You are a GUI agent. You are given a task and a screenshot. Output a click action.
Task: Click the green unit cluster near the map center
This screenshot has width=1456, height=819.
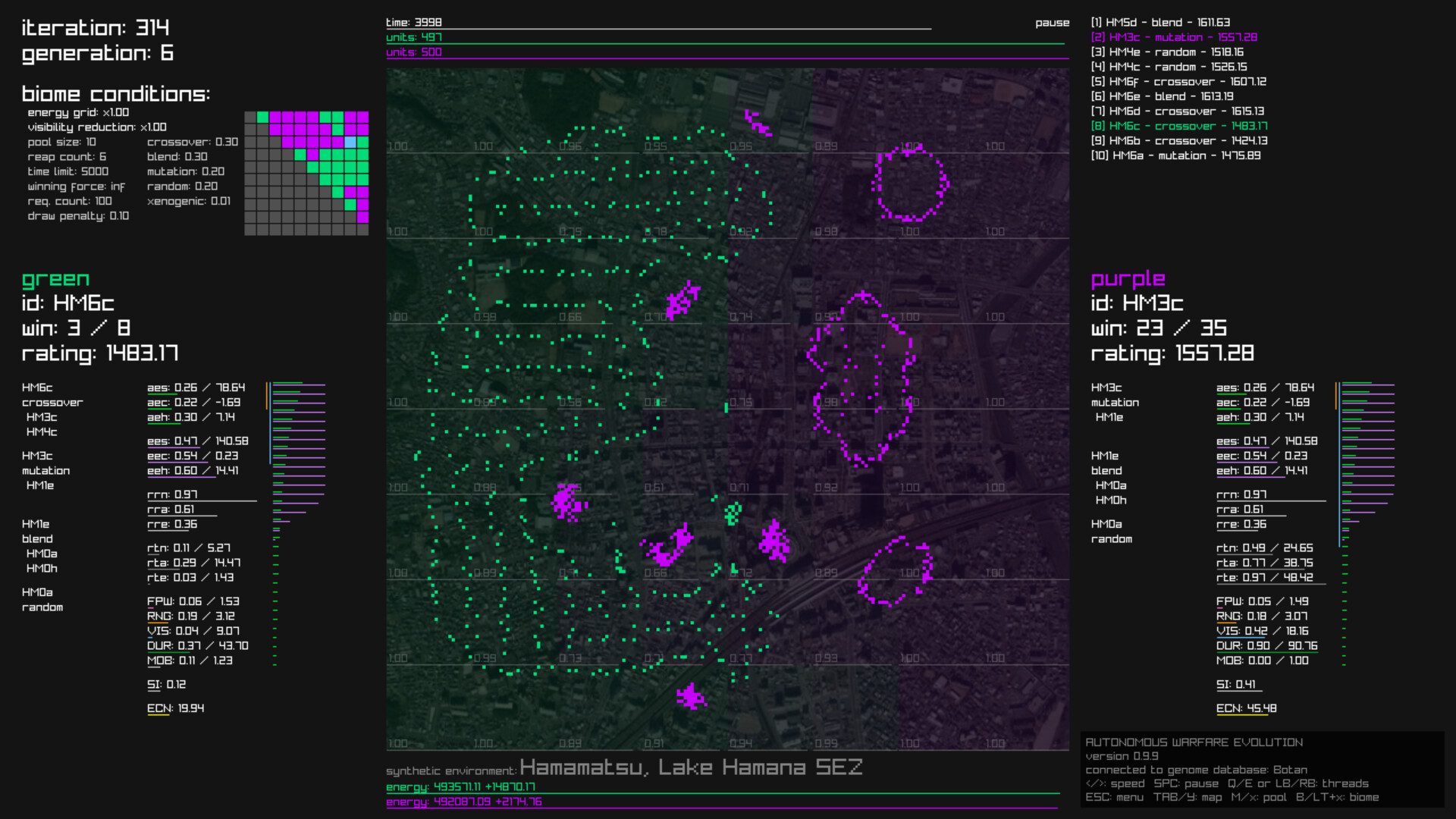(x=733, y=514)
